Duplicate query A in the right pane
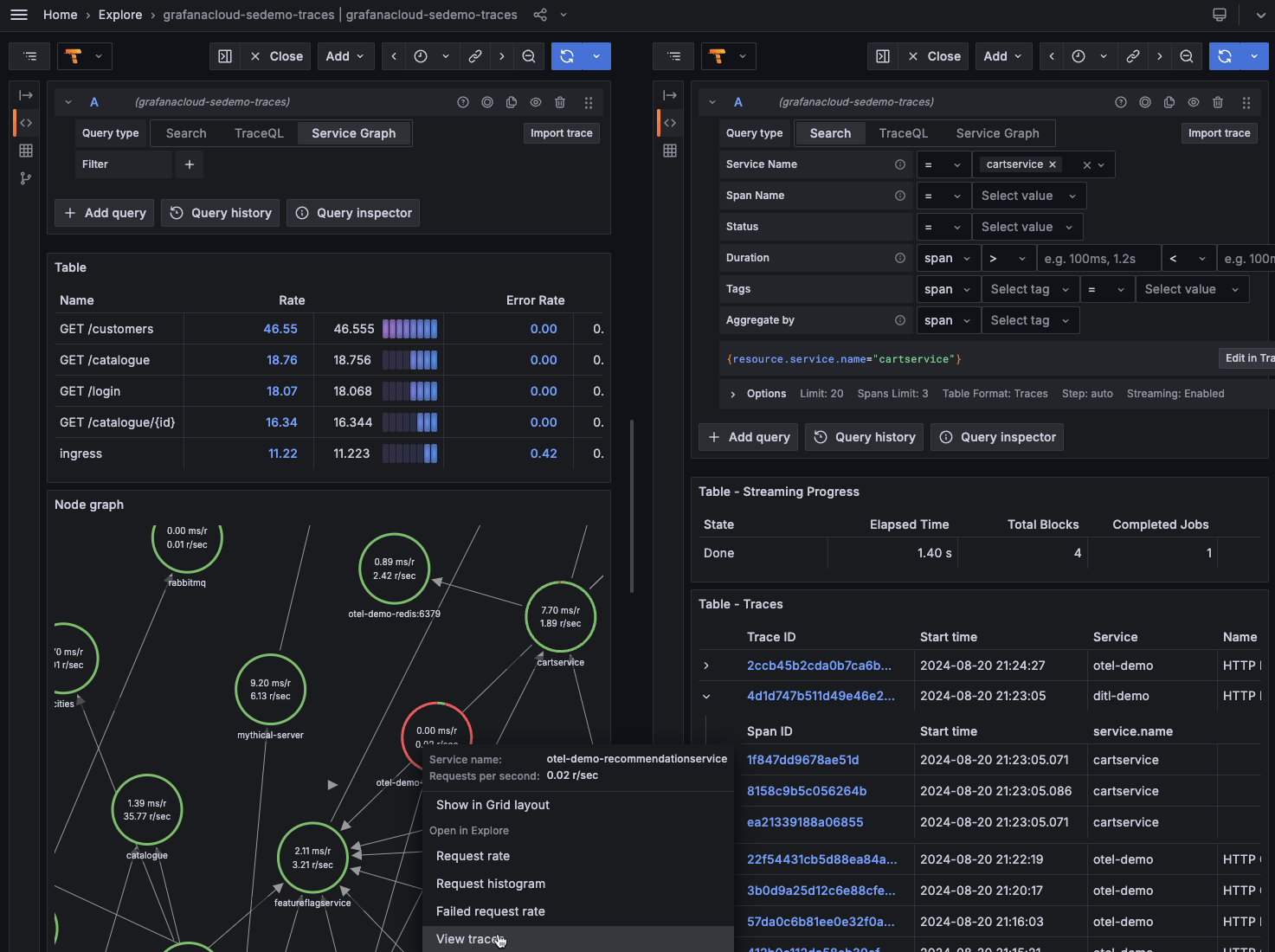 (1169, 102)
